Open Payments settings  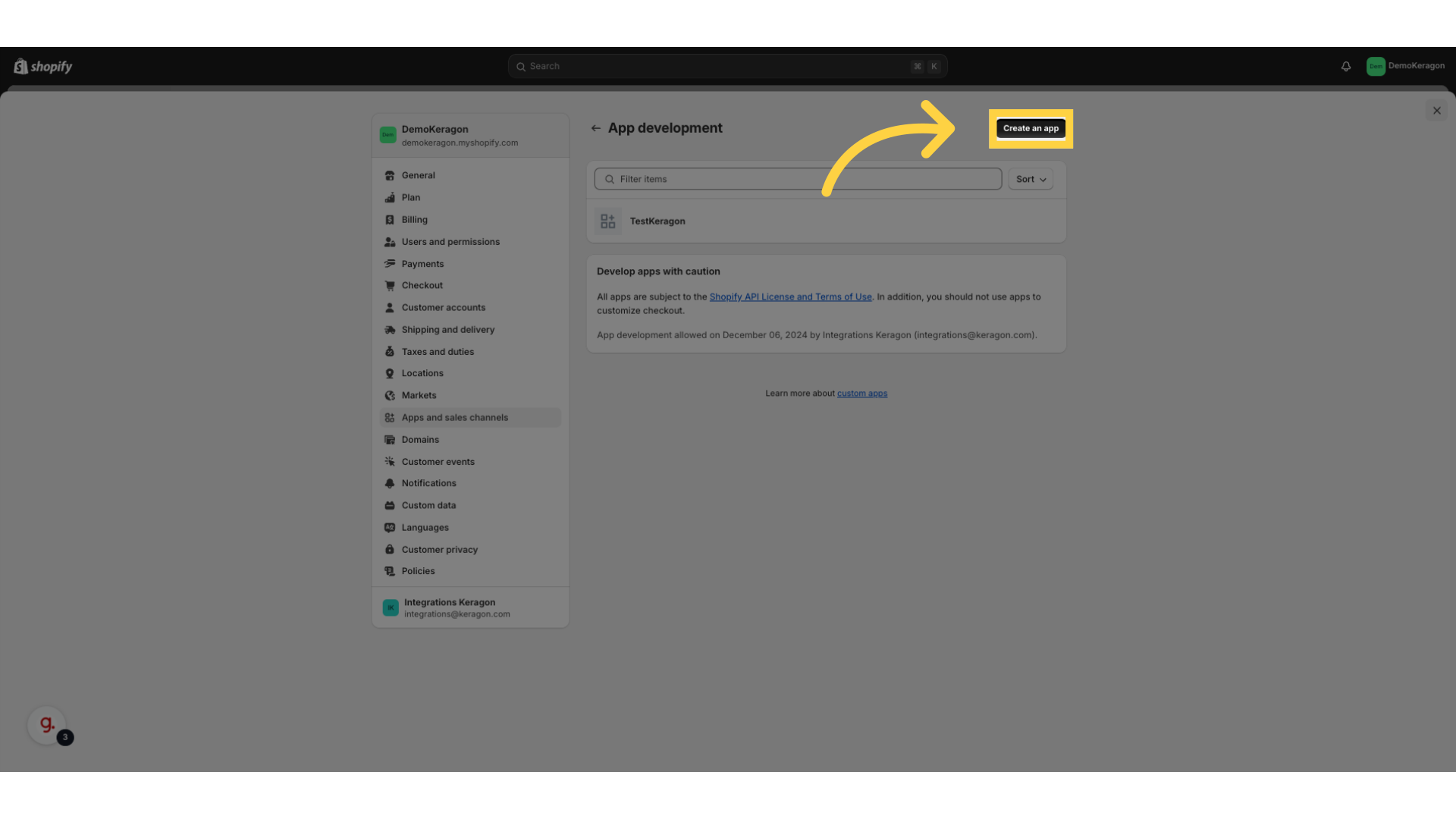[470, 264]
